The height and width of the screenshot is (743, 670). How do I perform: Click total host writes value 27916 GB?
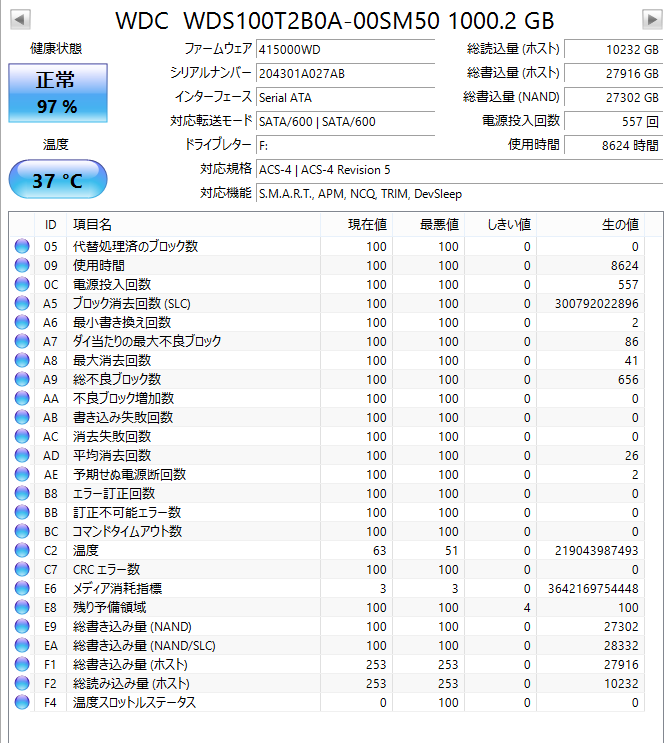coord(614,74)
